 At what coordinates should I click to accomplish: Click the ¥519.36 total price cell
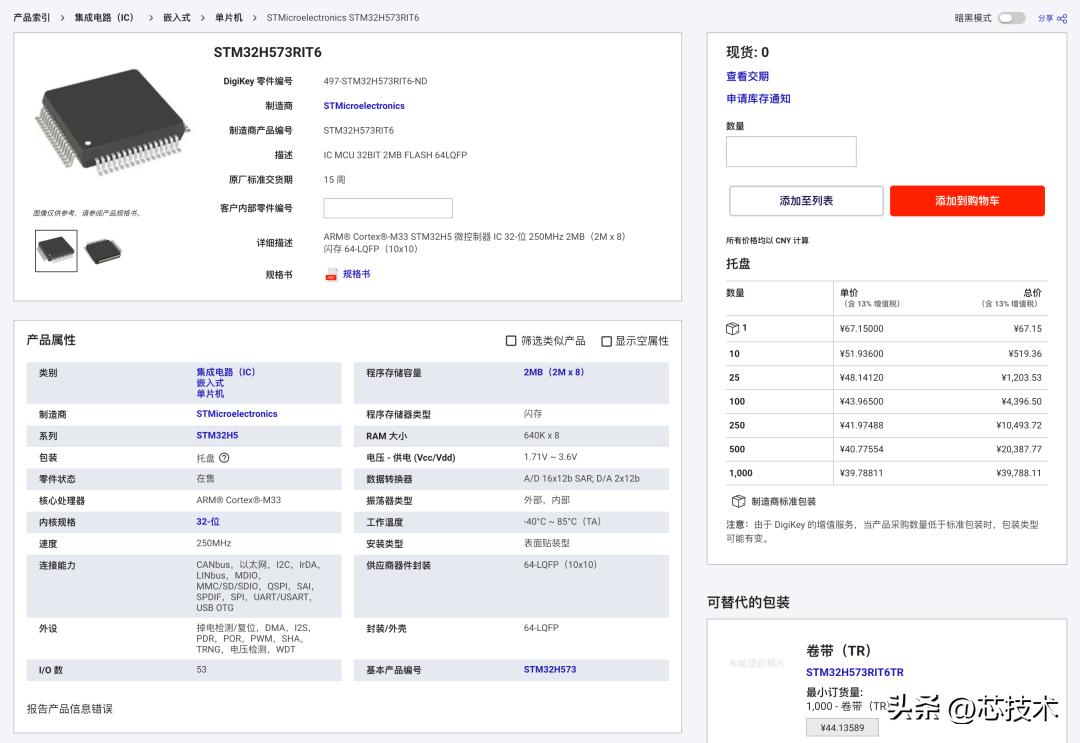pos(1025,353)
